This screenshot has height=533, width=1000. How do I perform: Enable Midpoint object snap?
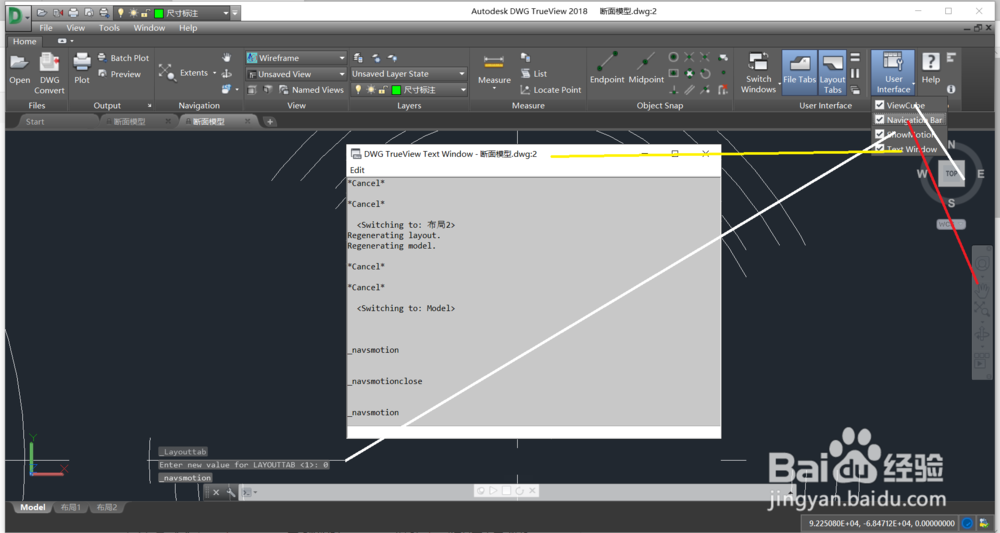(646, 68)
